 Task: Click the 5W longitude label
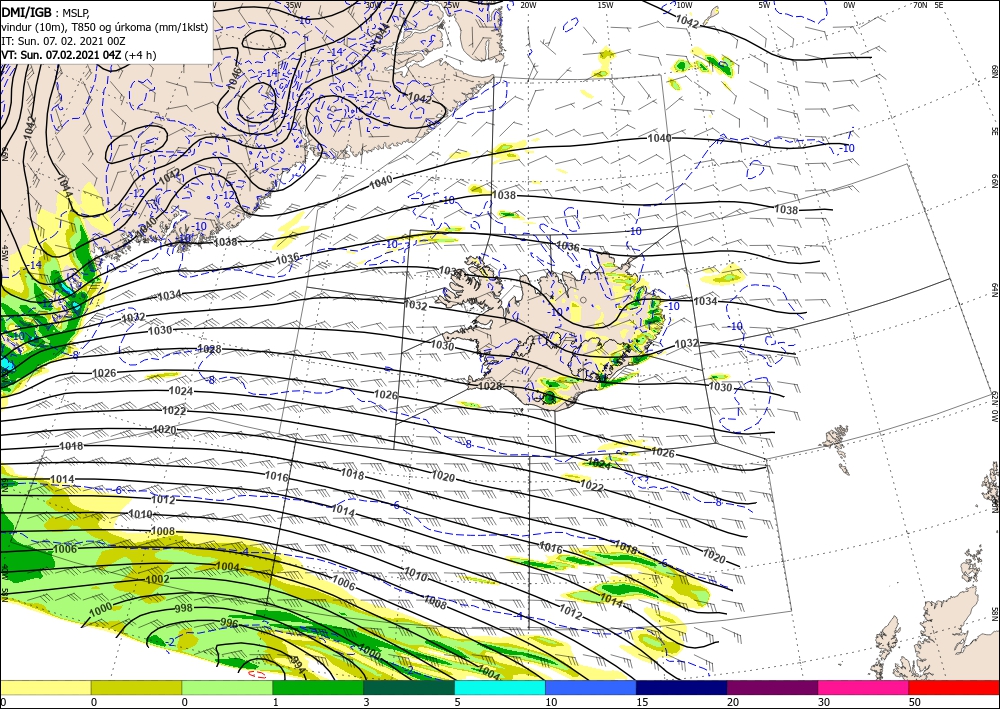coord(764,5)
